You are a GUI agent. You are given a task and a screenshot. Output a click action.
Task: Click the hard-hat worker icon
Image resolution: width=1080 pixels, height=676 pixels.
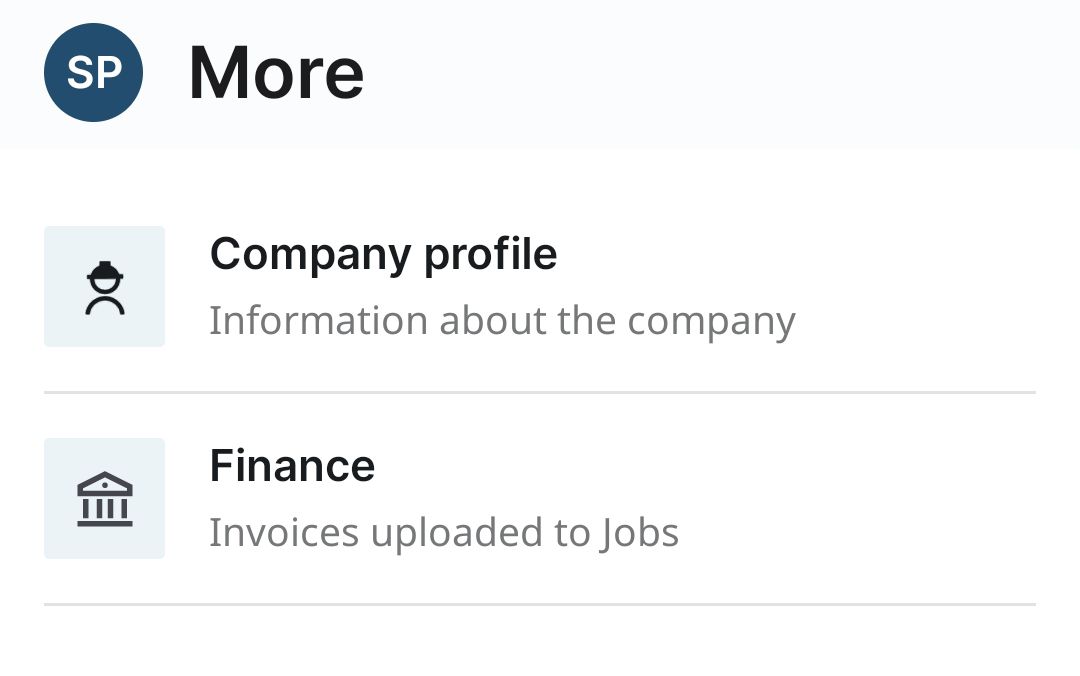[x=104, y=288]
